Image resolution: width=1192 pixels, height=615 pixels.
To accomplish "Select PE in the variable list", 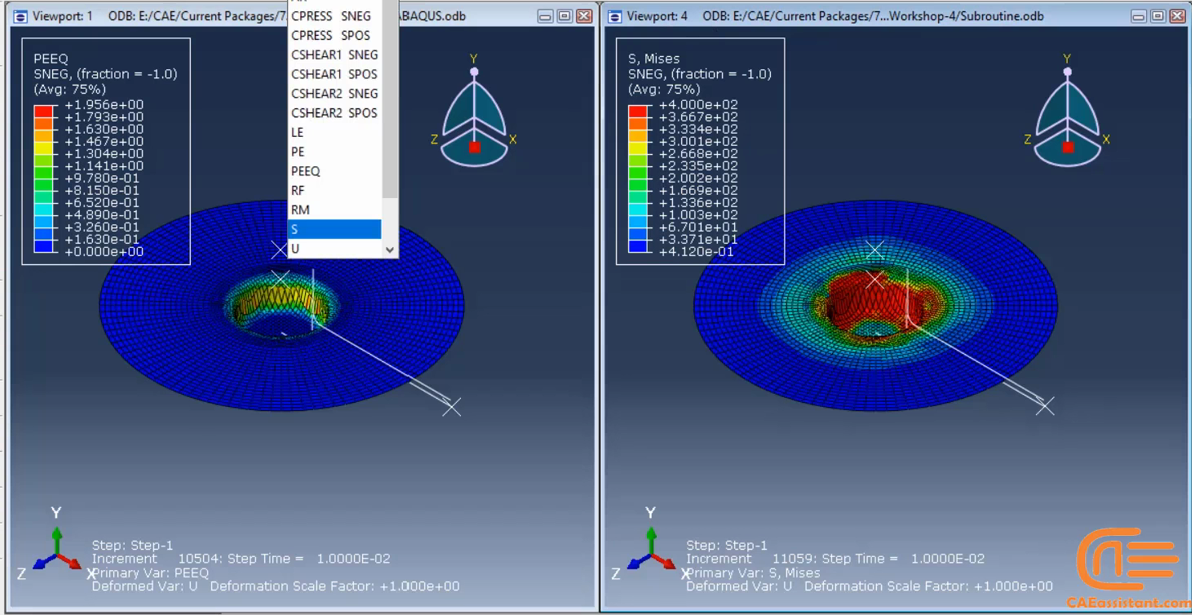I will click(x=334, y=152).
